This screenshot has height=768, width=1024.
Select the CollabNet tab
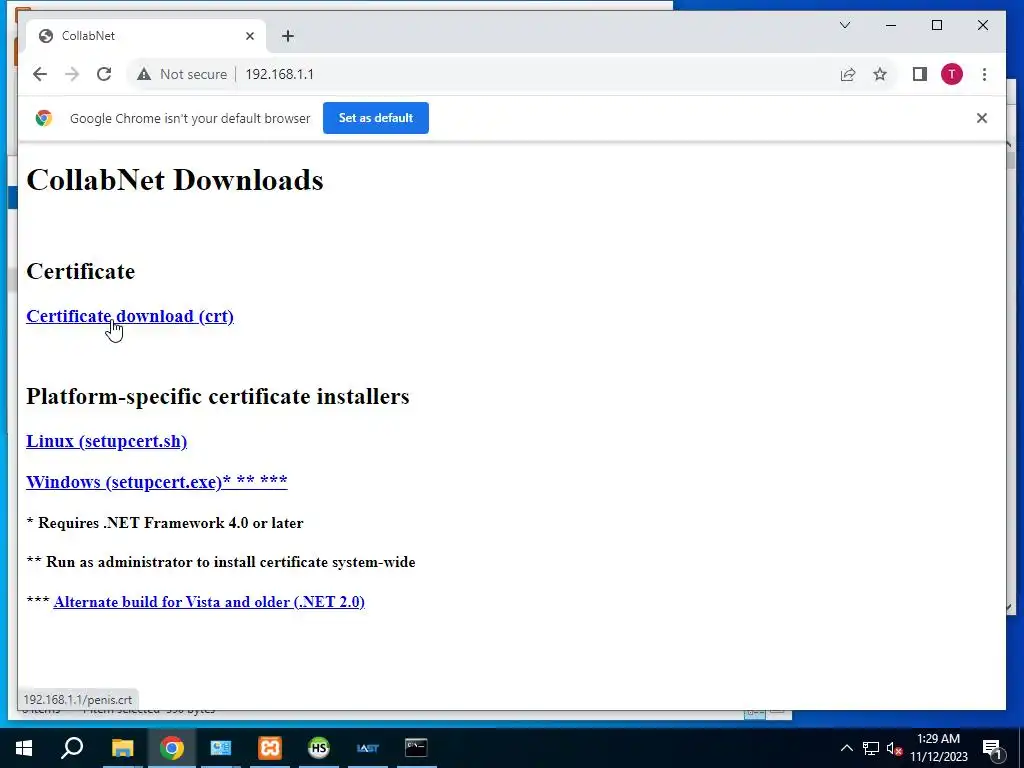(146, 36)
